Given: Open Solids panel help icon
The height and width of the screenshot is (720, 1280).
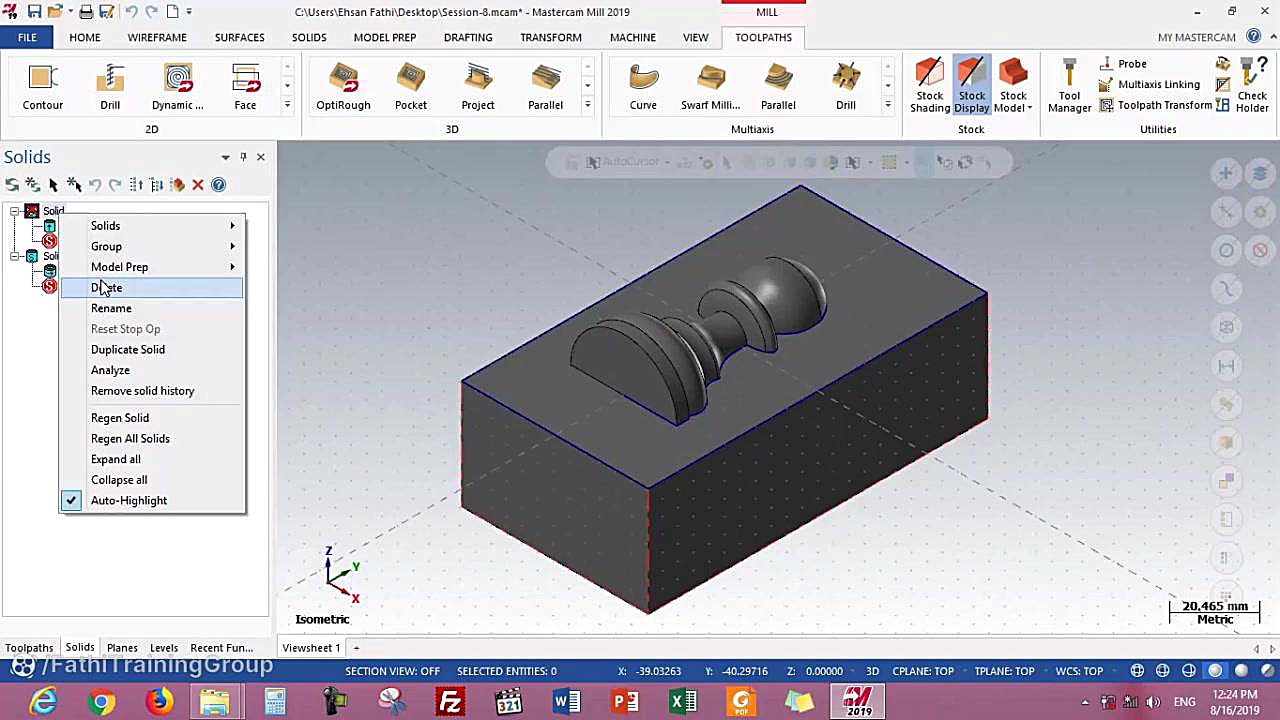Looking at the screenshot, I should click(x=219, y=184).
